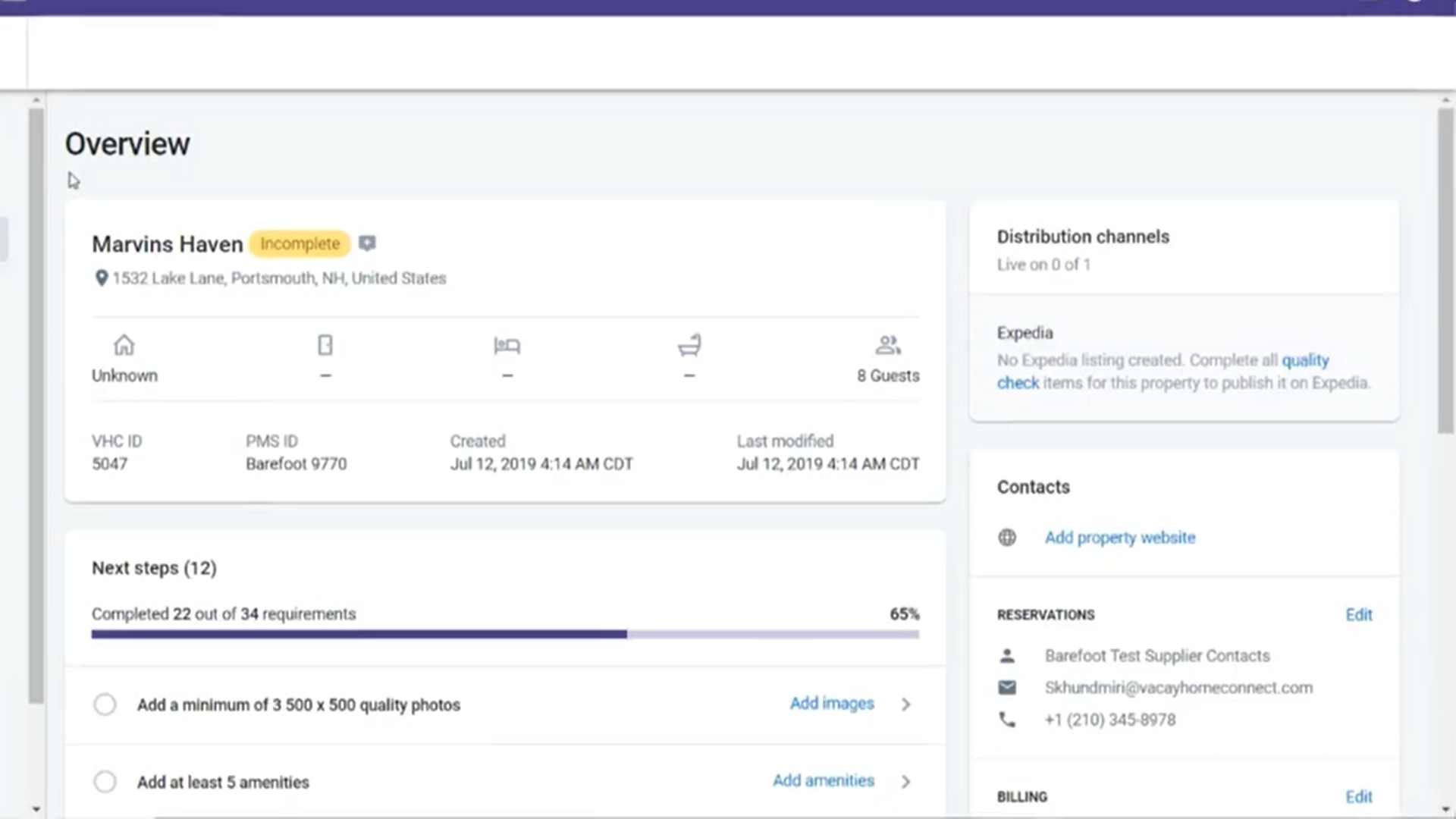Edit the Reservations contact details
The width and height of the screenshot is (1456, 819).
[x=1358, y=615]
